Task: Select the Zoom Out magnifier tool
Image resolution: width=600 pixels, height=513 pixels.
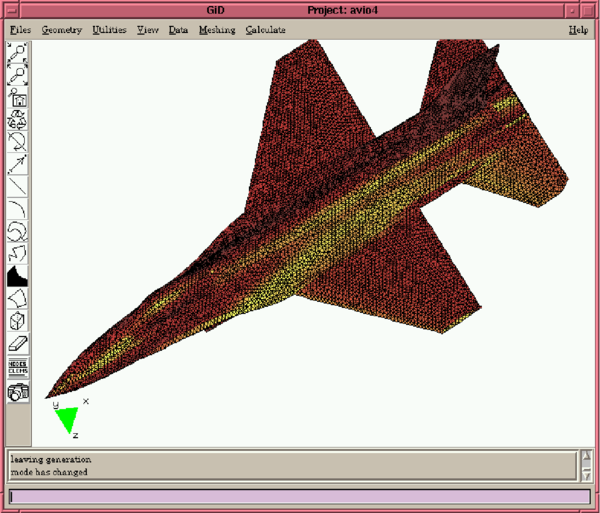Action: point(18,74)
